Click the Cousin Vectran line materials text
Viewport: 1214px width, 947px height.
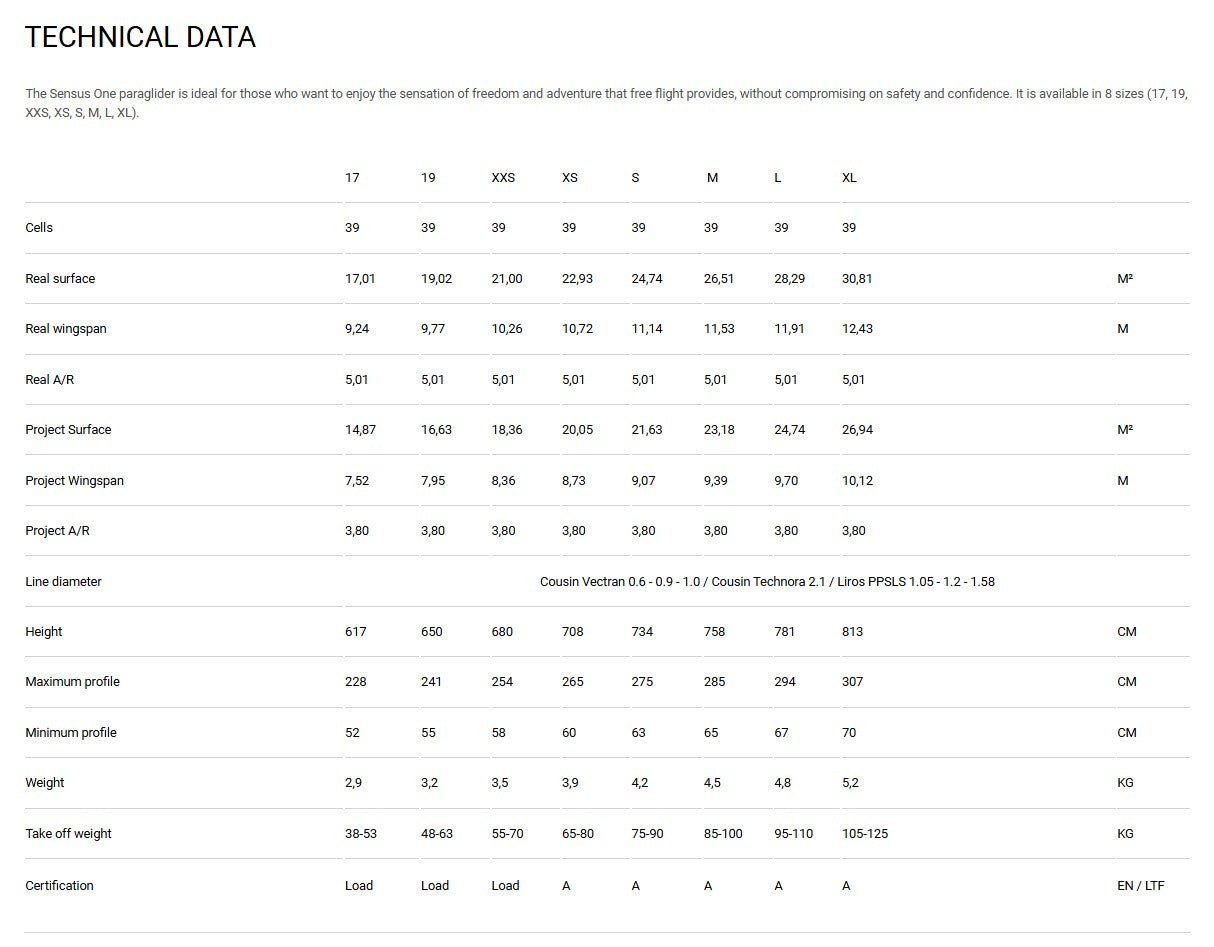(767, 582)
